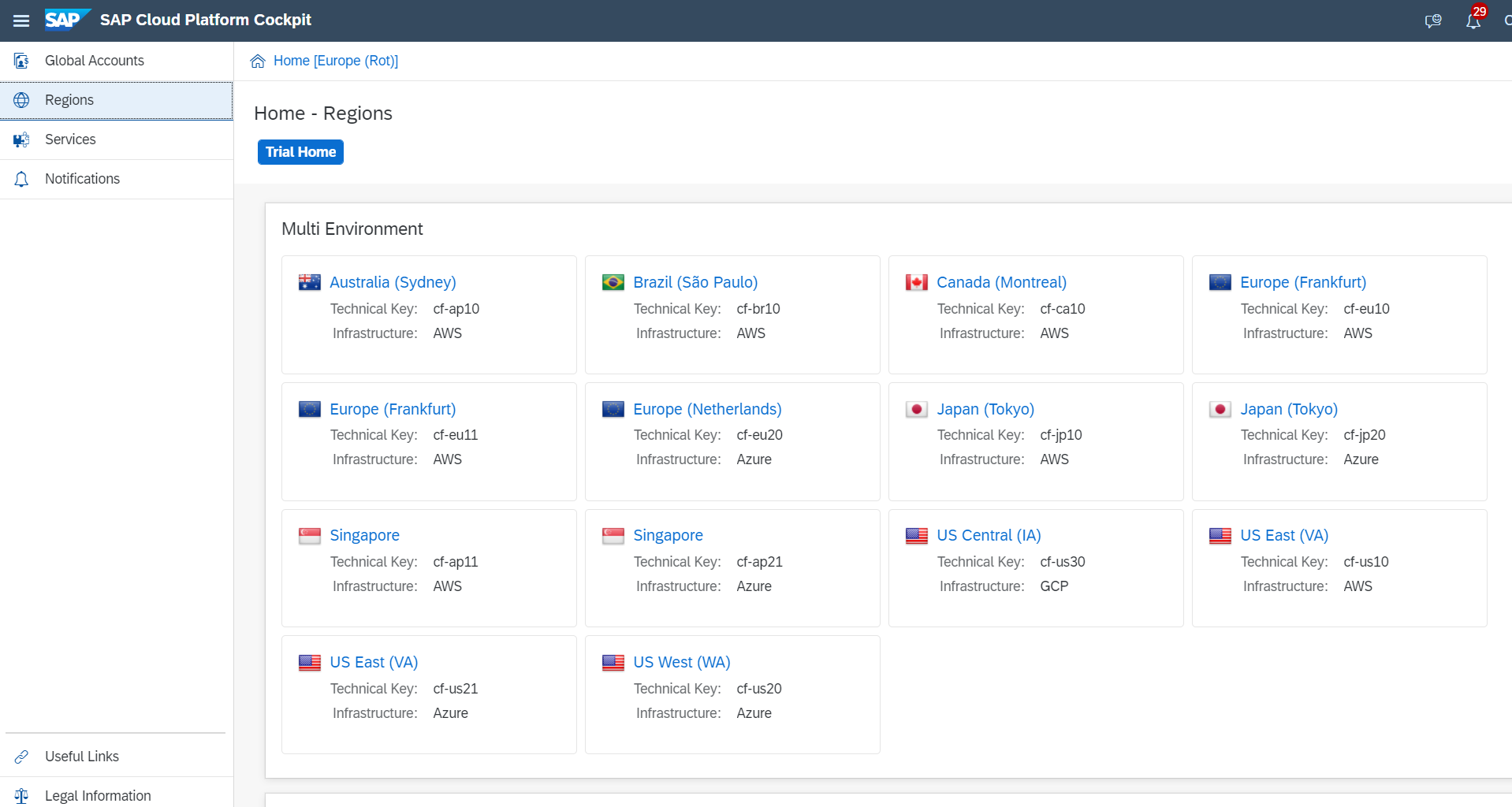The height and width of the screenshot is (807, 1512).
Task: Open the US Central (IA) region link
Action: pos(989,535)
